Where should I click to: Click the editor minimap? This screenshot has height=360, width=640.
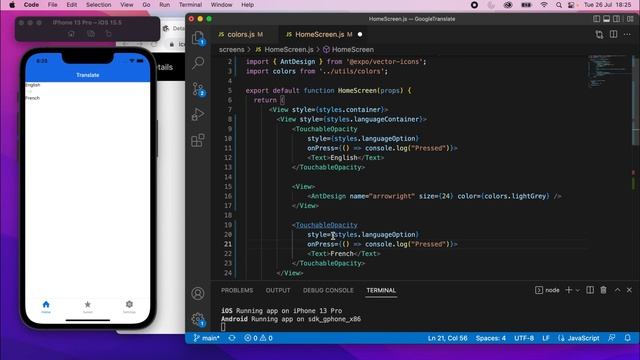[609, 71]
